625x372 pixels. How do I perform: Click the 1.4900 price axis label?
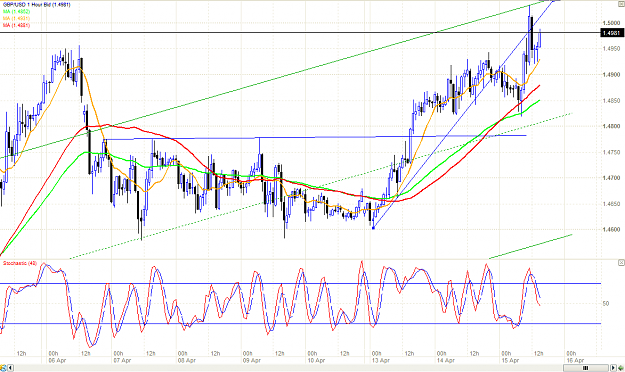coord(611,75)
